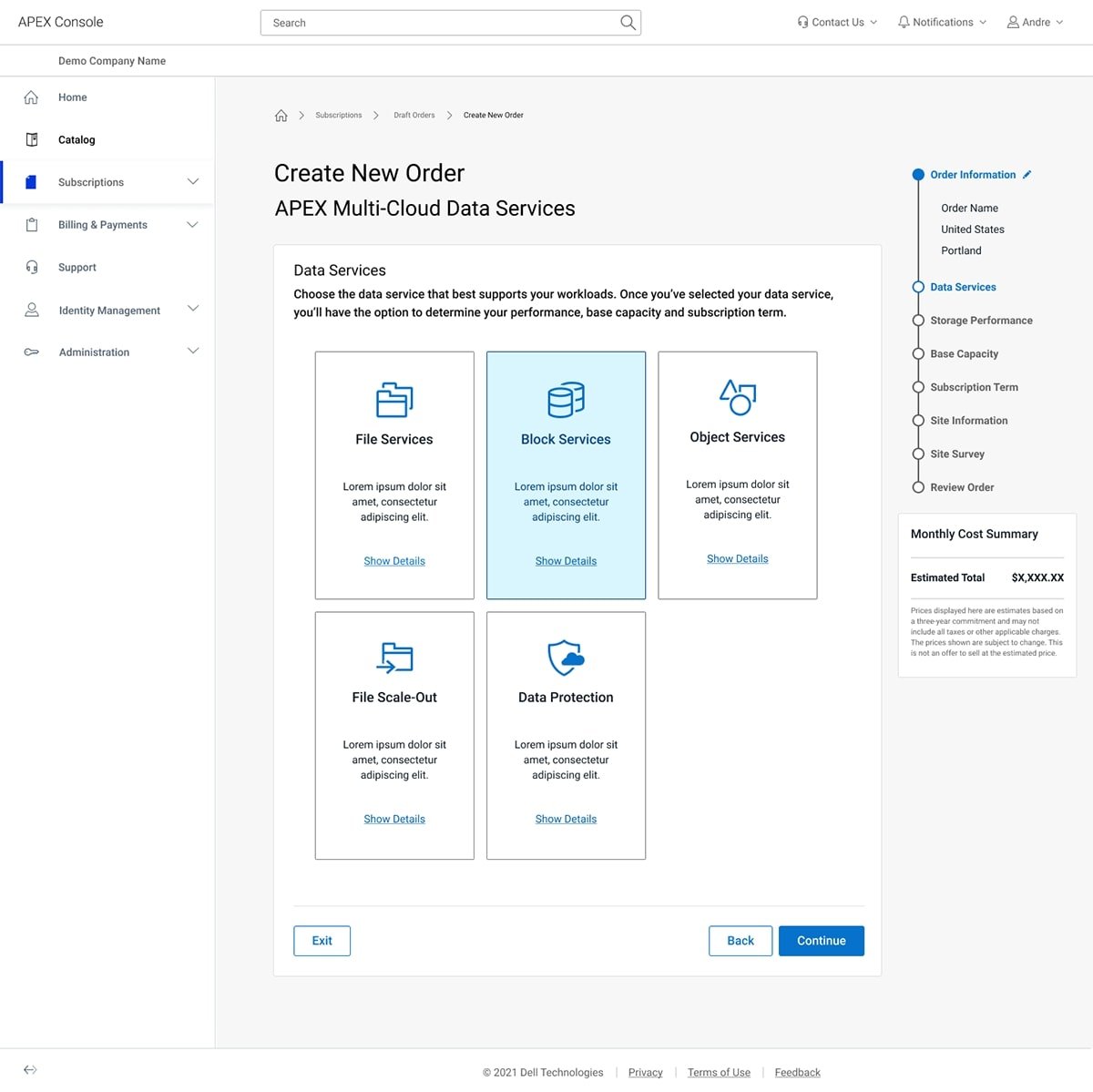Click inside the Search field

(437, 22)
